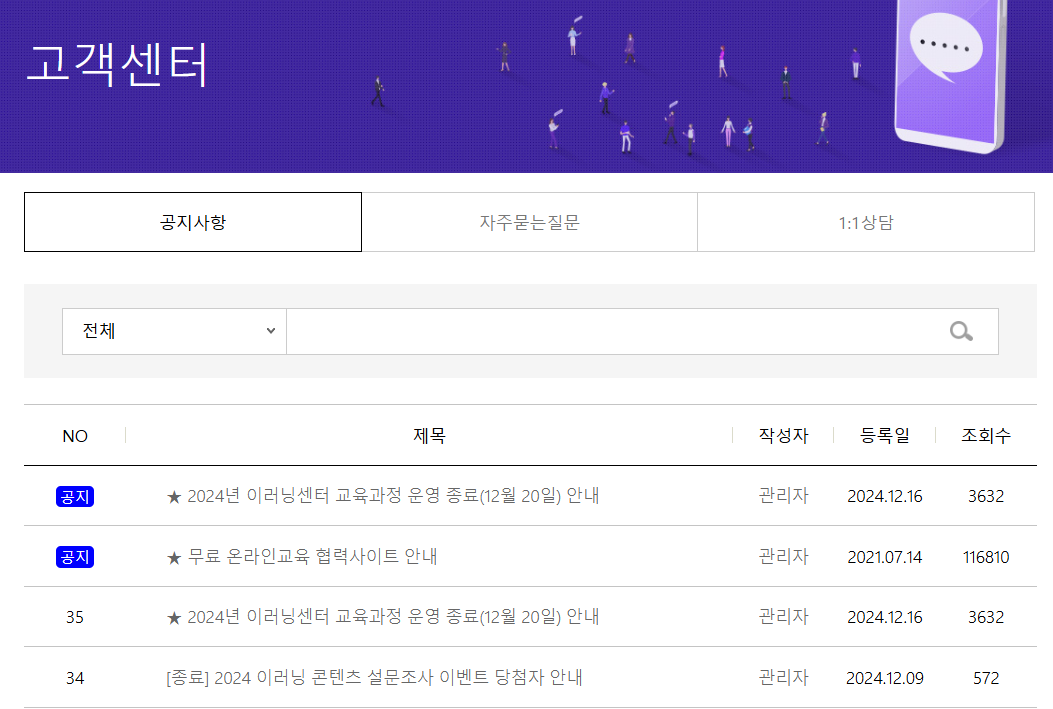
Task: Click the second 공지 badge label
Action: 75,556
